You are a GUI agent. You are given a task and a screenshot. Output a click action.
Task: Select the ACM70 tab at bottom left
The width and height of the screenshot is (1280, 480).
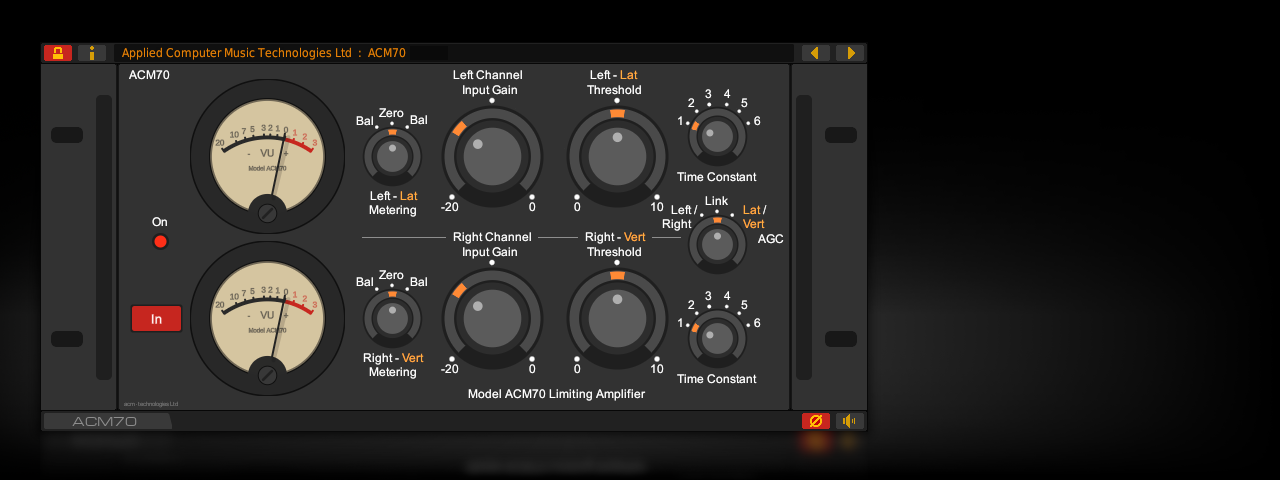(106, 421)
